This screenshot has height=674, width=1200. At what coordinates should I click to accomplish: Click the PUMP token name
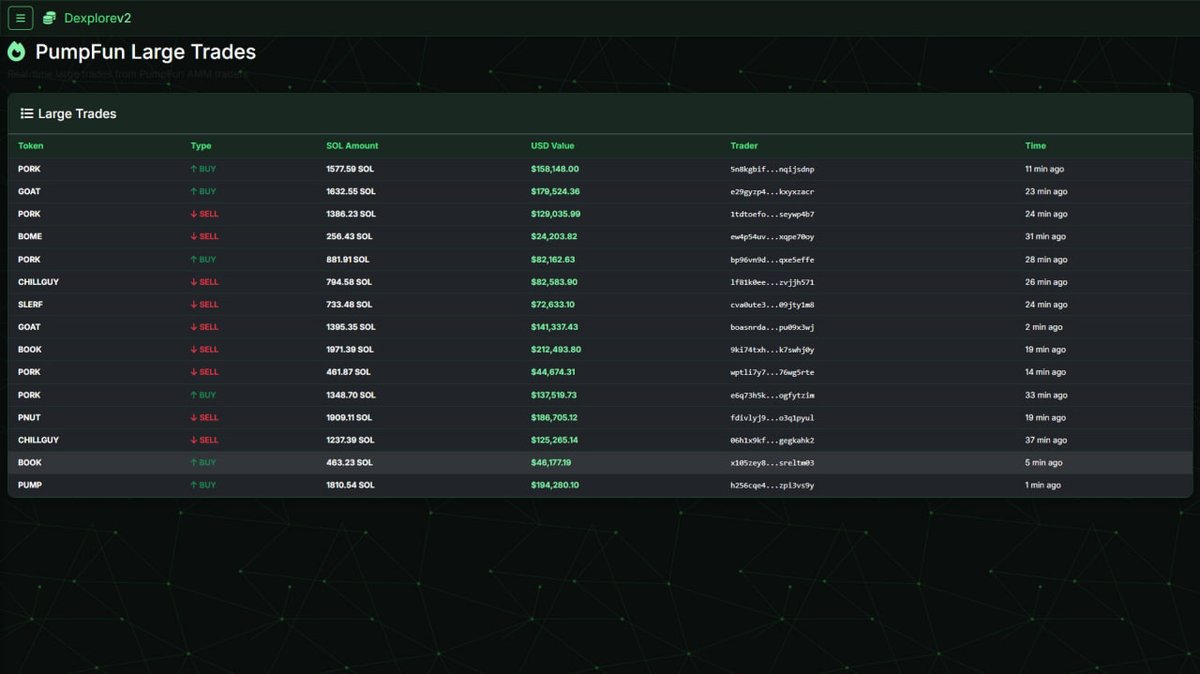click(x=30, y=485)
